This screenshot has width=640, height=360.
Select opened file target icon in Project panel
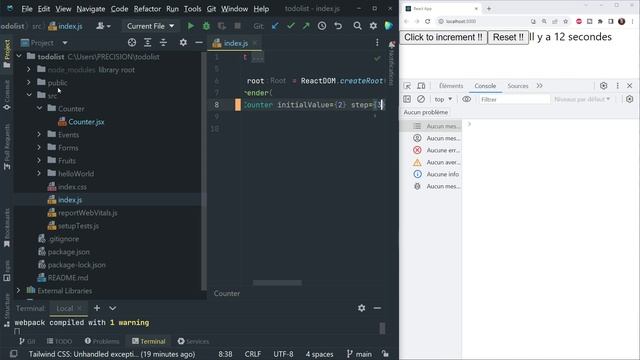(132, 42)
